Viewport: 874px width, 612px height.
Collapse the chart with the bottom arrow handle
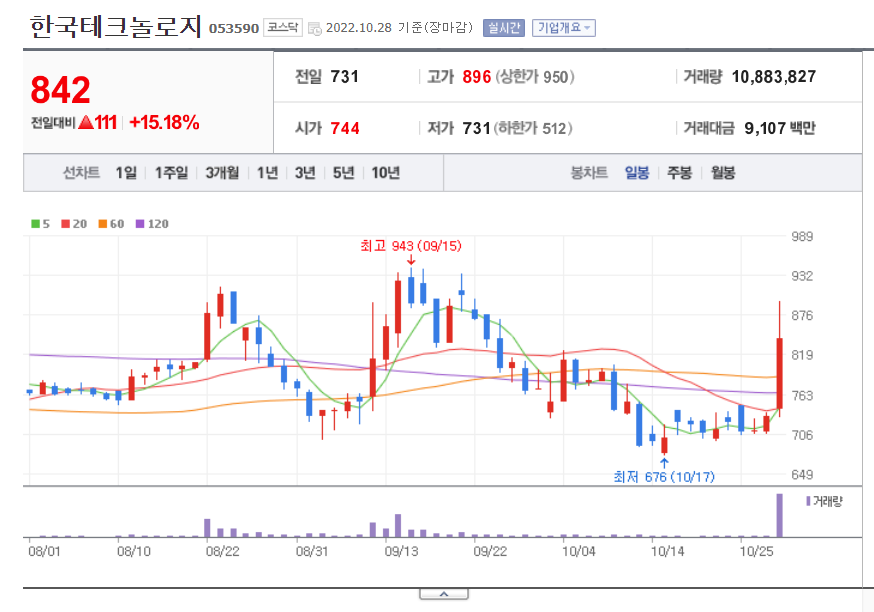coord(444,595)
